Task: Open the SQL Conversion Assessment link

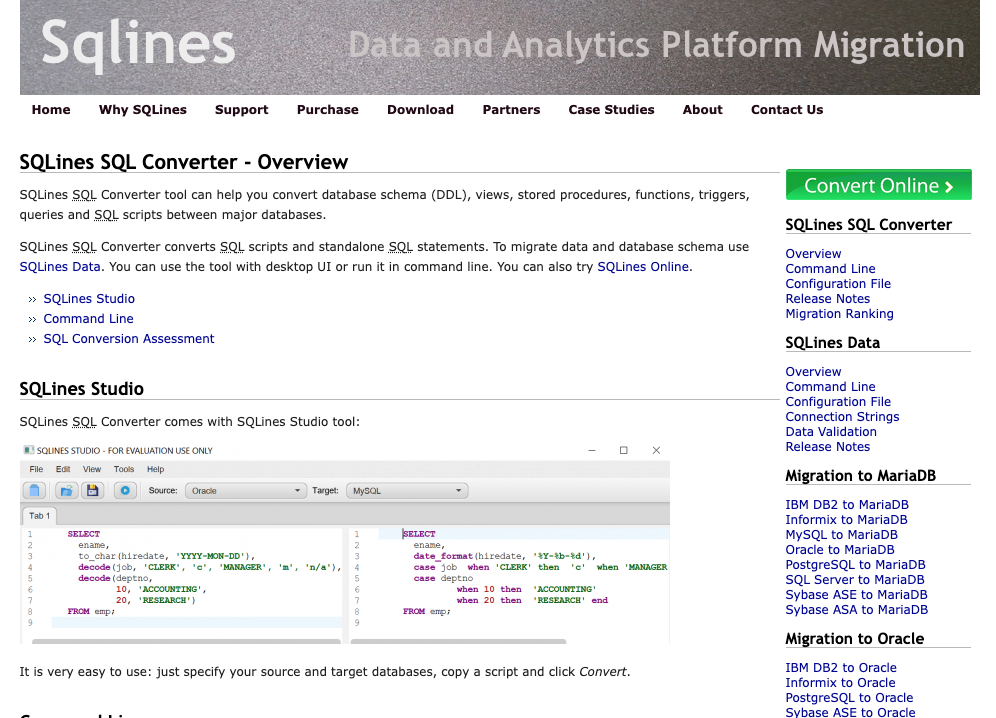Action: pos(129,339)
